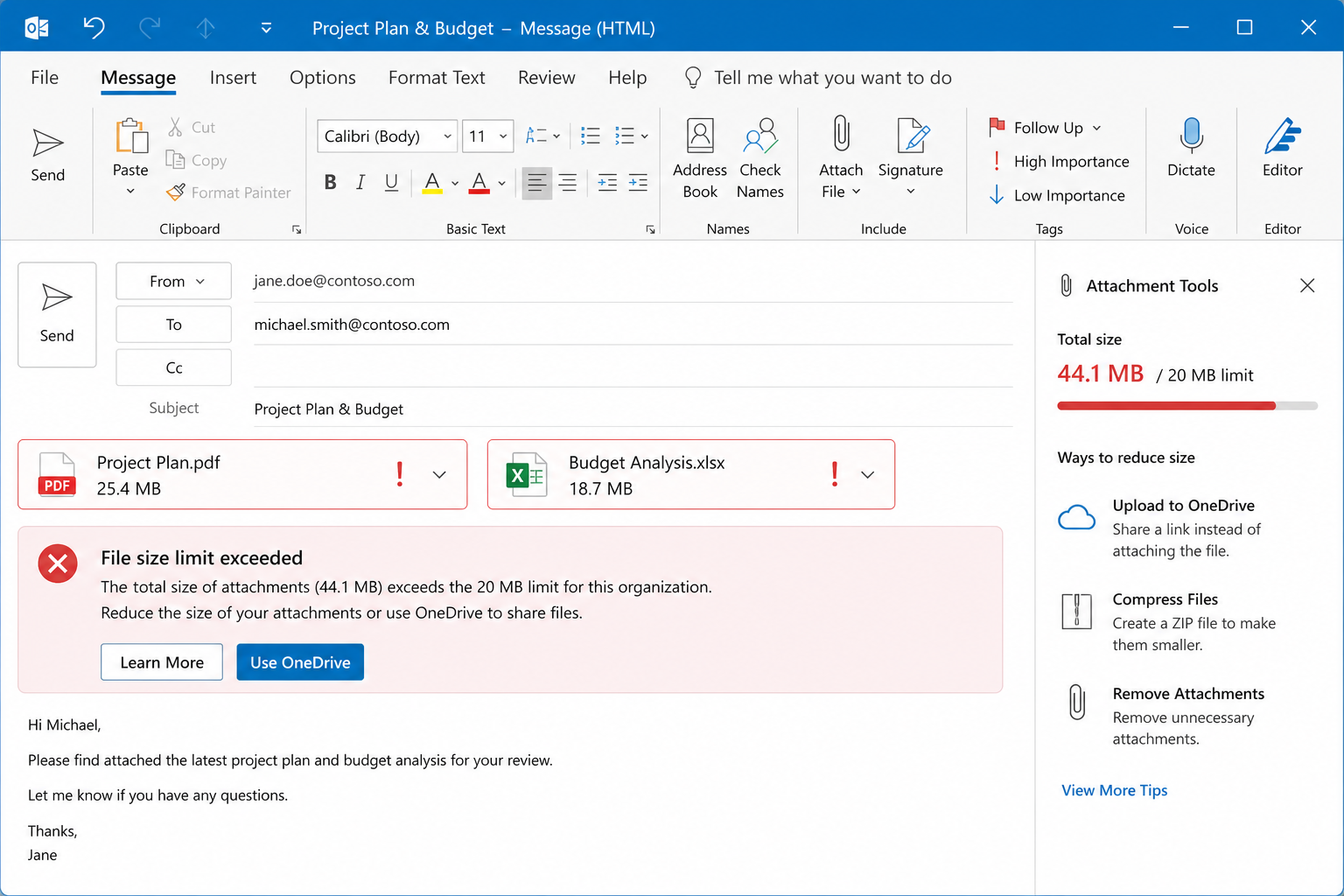Image resolution: width=1344 pixels, height=896 pixels.
Task: Start Dictate microphone
Action: (x=1191, y=148)
